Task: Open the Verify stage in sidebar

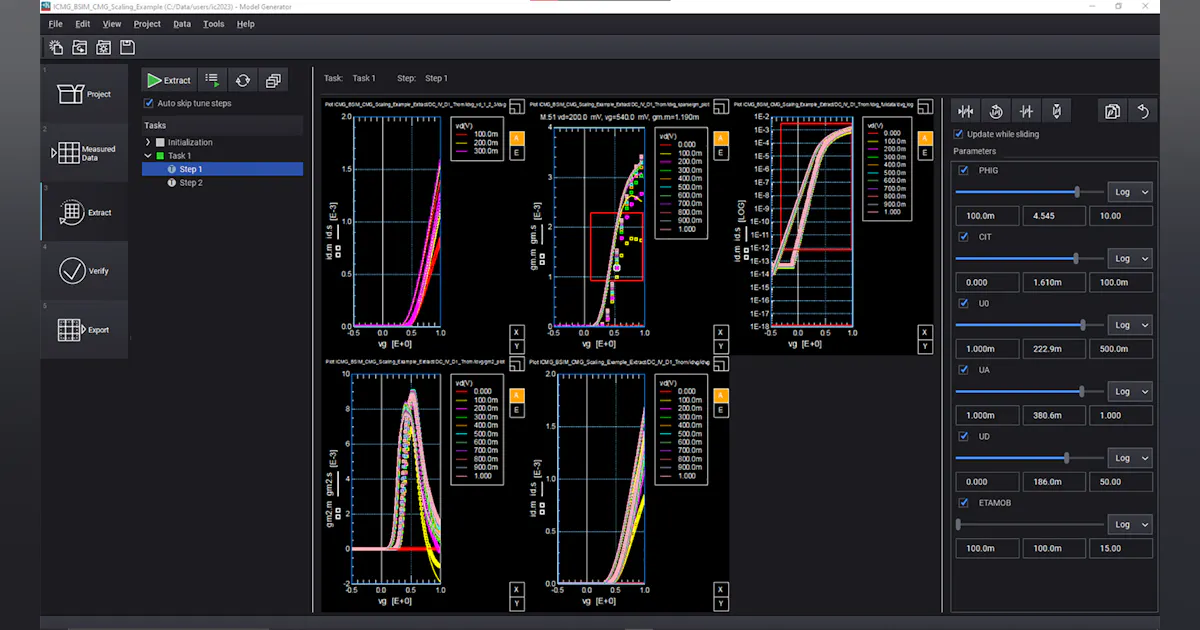Action: click(84, 271)
